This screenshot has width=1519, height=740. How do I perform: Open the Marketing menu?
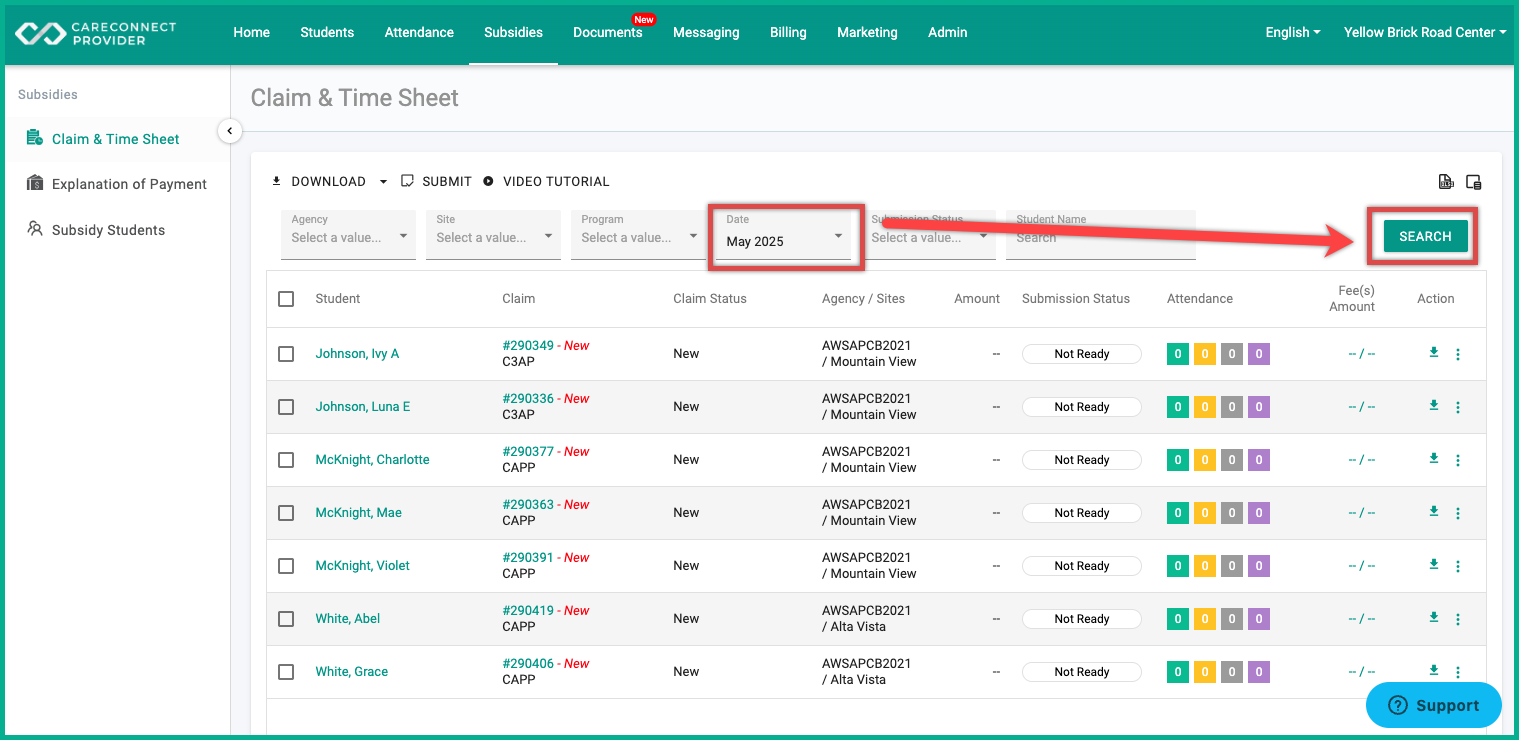tap(867, 32)
